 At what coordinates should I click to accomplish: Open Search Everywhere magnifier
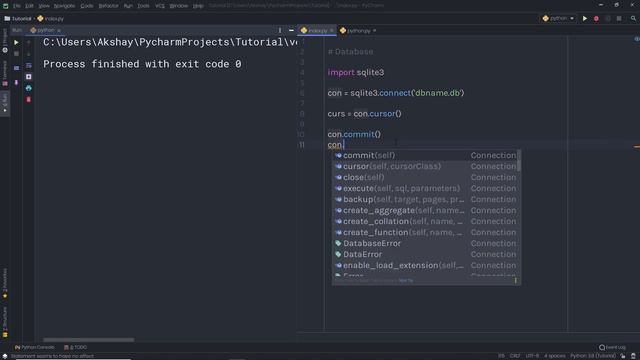pyautogui.click(x=633, y=18)
